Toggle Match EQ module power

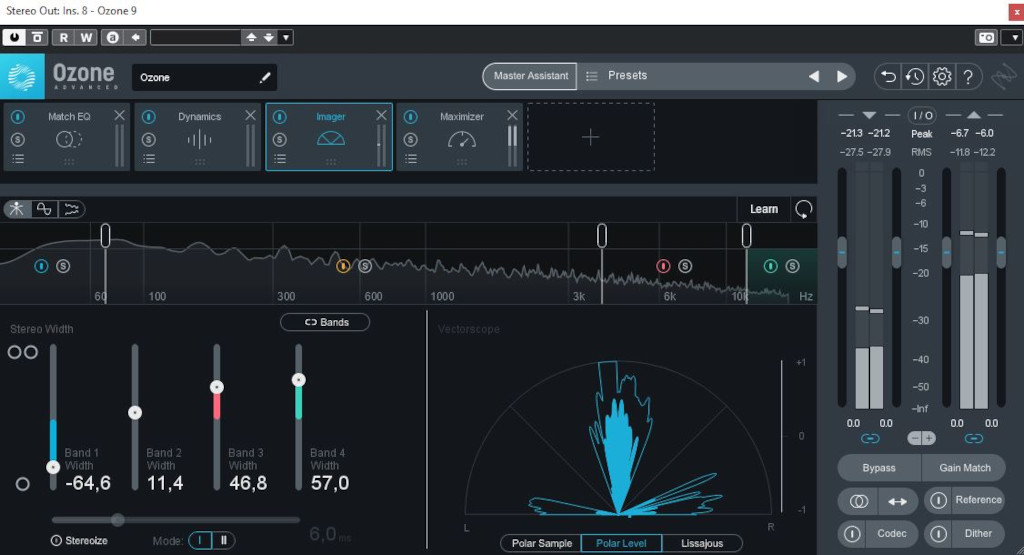tap(18, 116)
